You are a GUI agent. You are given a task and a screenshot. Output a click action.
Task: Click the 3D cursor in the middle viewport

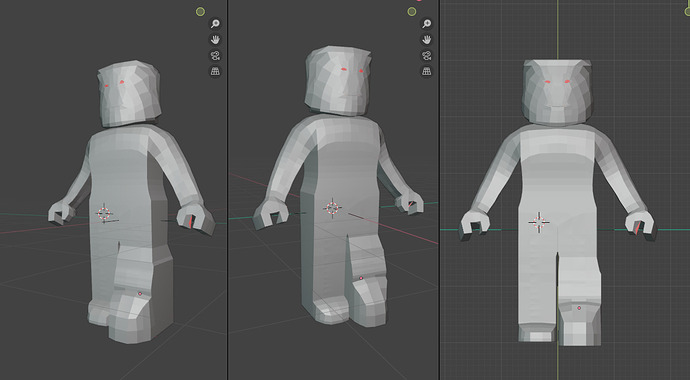(332, 208)
